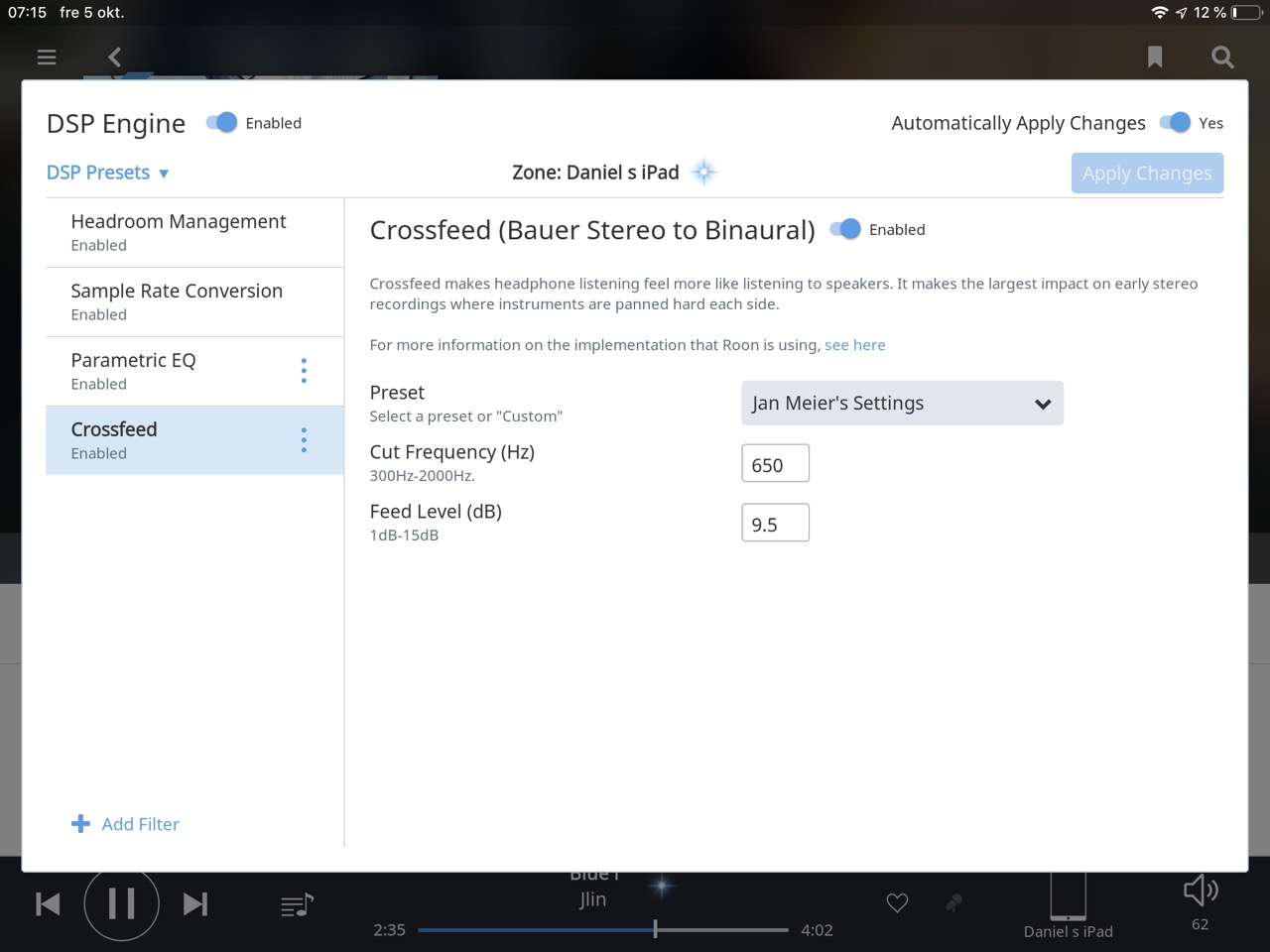This screenshot has height=952, width=1270.
Task: Open the volume speaker control
Action: click(x=1200, y=891)
